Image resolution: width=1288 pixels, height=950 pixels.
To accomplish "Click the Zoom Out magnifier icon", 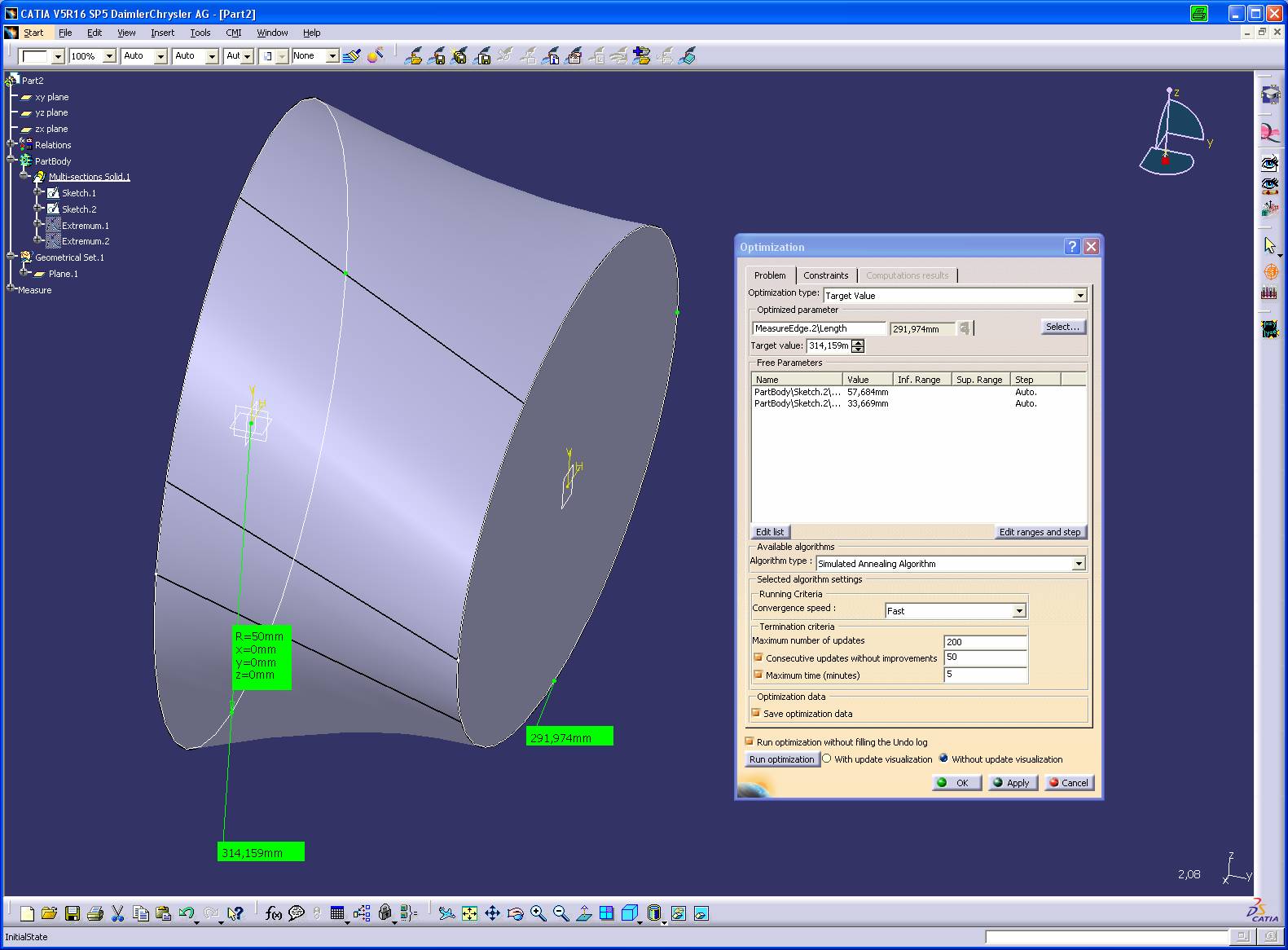I will click(x=560, y=913).
